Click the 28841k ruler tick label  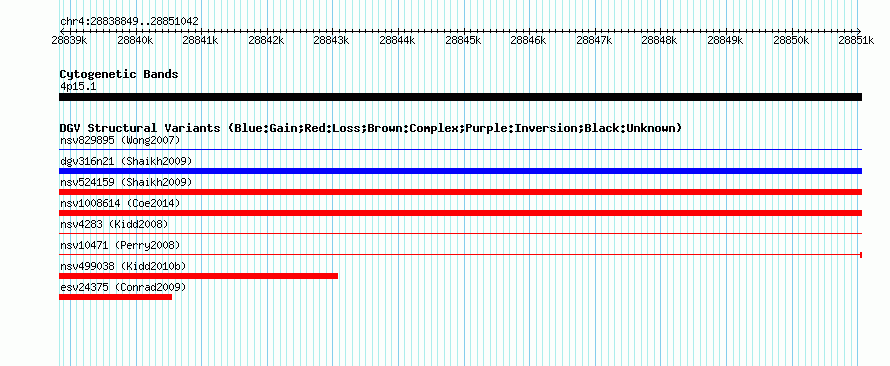[201, 40]
